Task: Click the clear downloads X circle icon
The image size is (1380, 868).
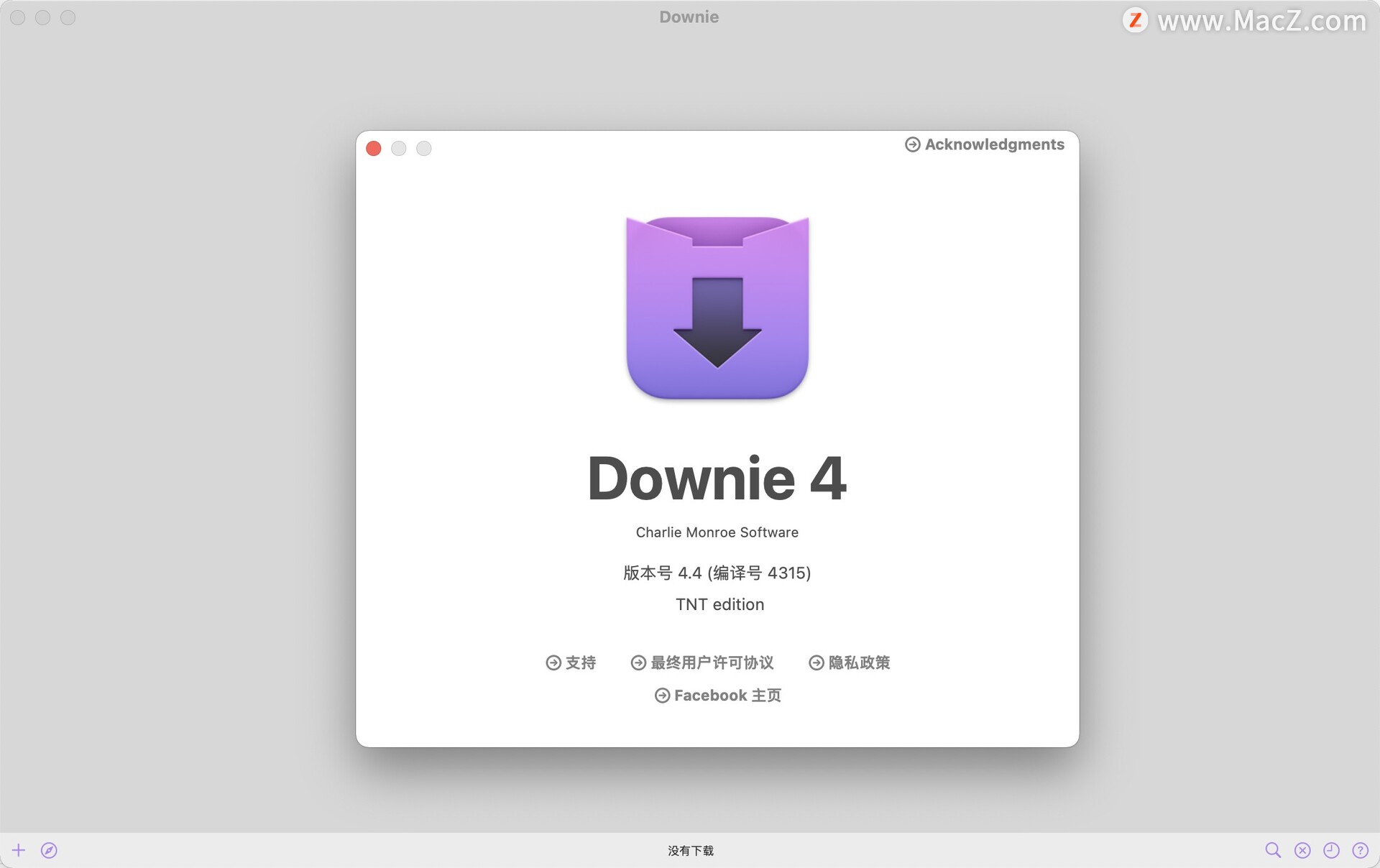Action: [x=1302, y=850]
